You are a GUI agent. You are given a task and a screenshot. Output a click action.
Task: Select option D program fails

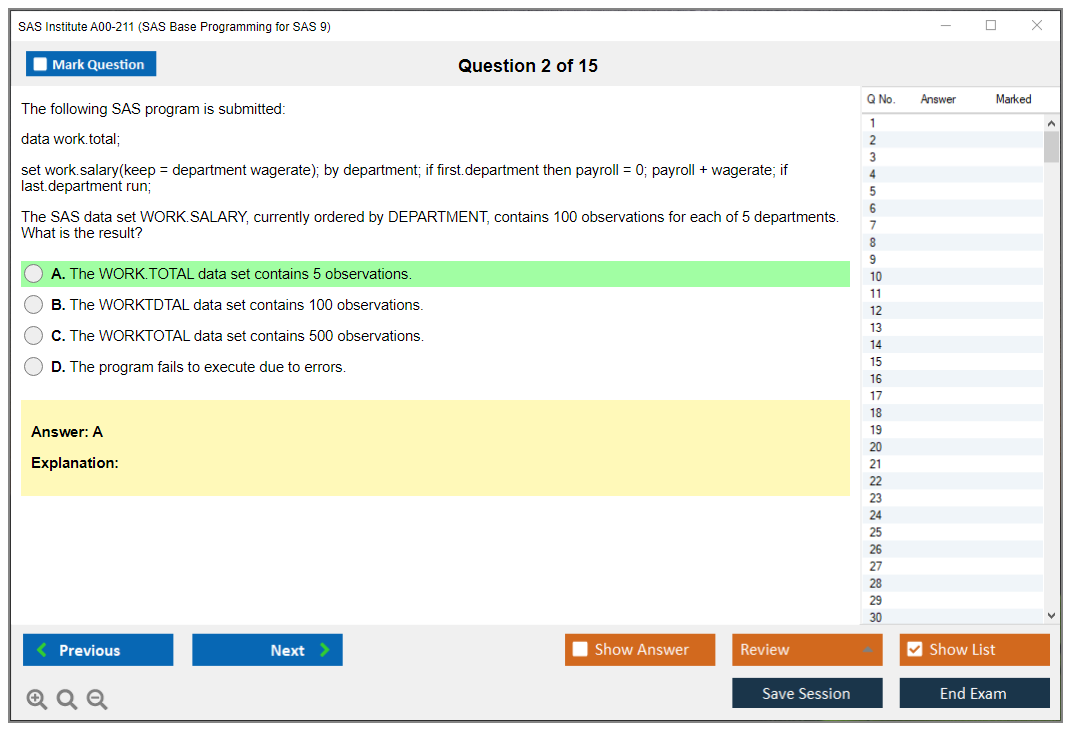[34, 367]
